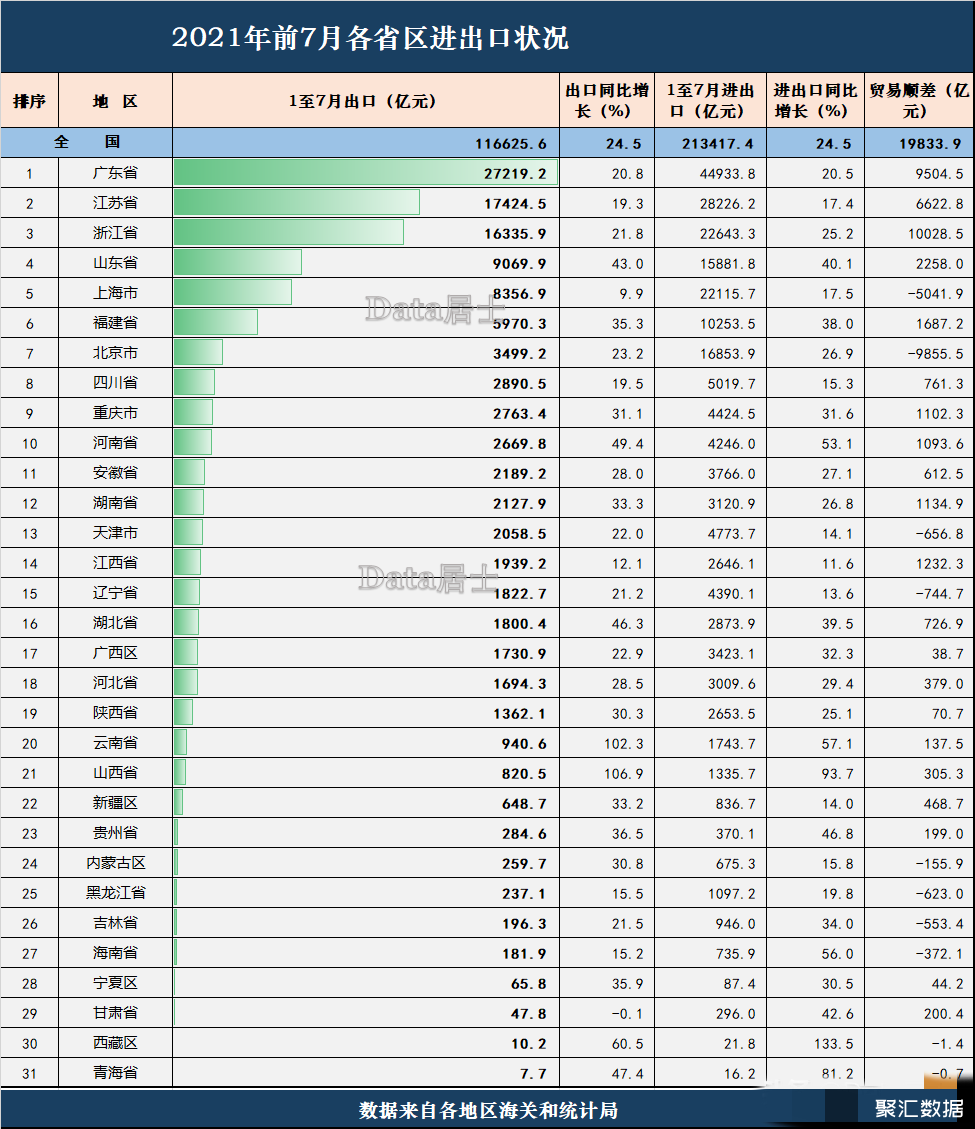975x1129 pixels.
Task: Click the 贸易顺差（亿元） header
Action: coord(919,101)
